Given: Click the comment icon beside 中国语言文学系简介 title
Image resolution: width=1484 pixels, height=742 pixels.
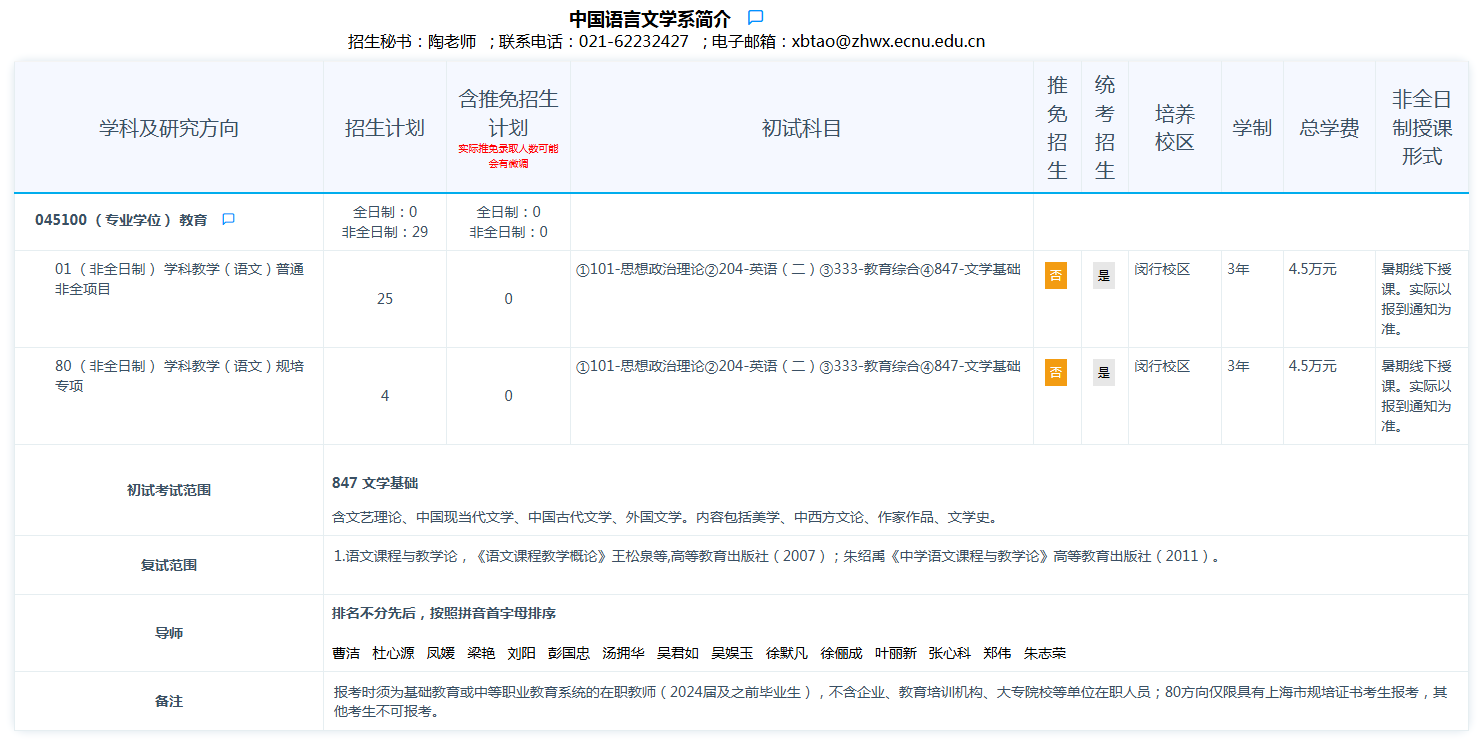Looking at the screenshot, I should (x=755, y=16).
